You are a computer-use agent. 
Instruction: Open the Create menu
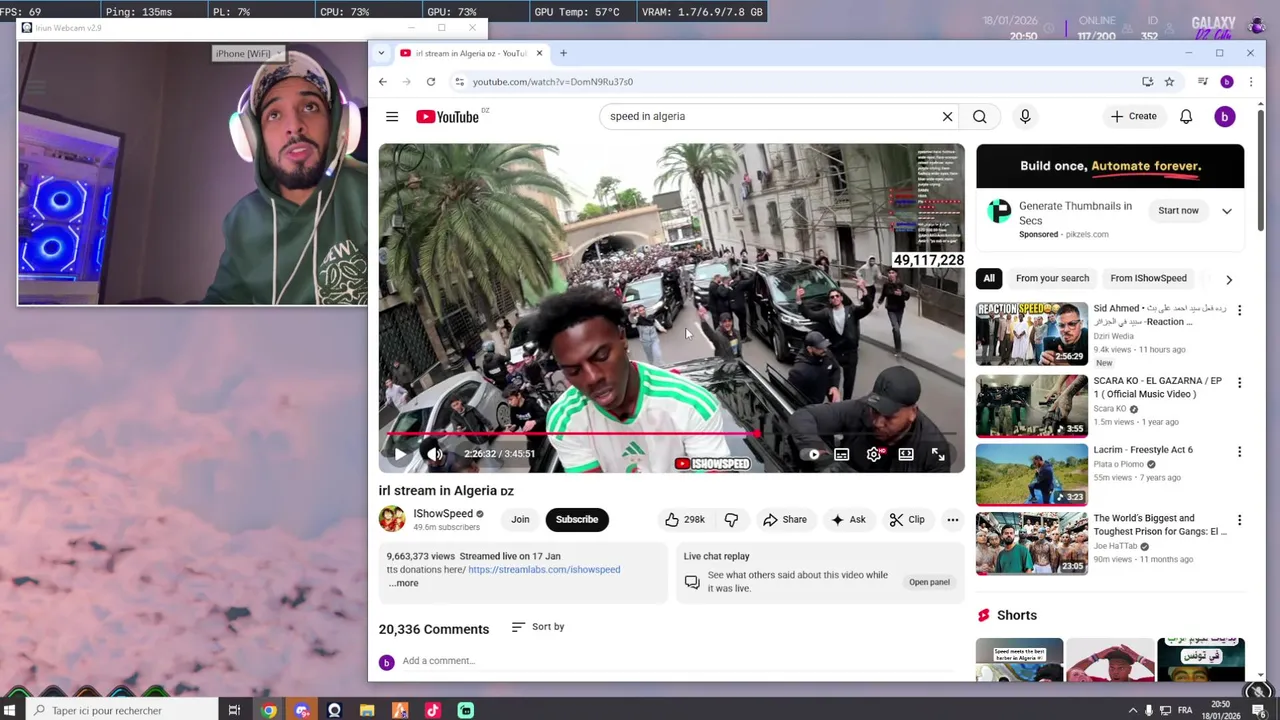coord(1133,117)
